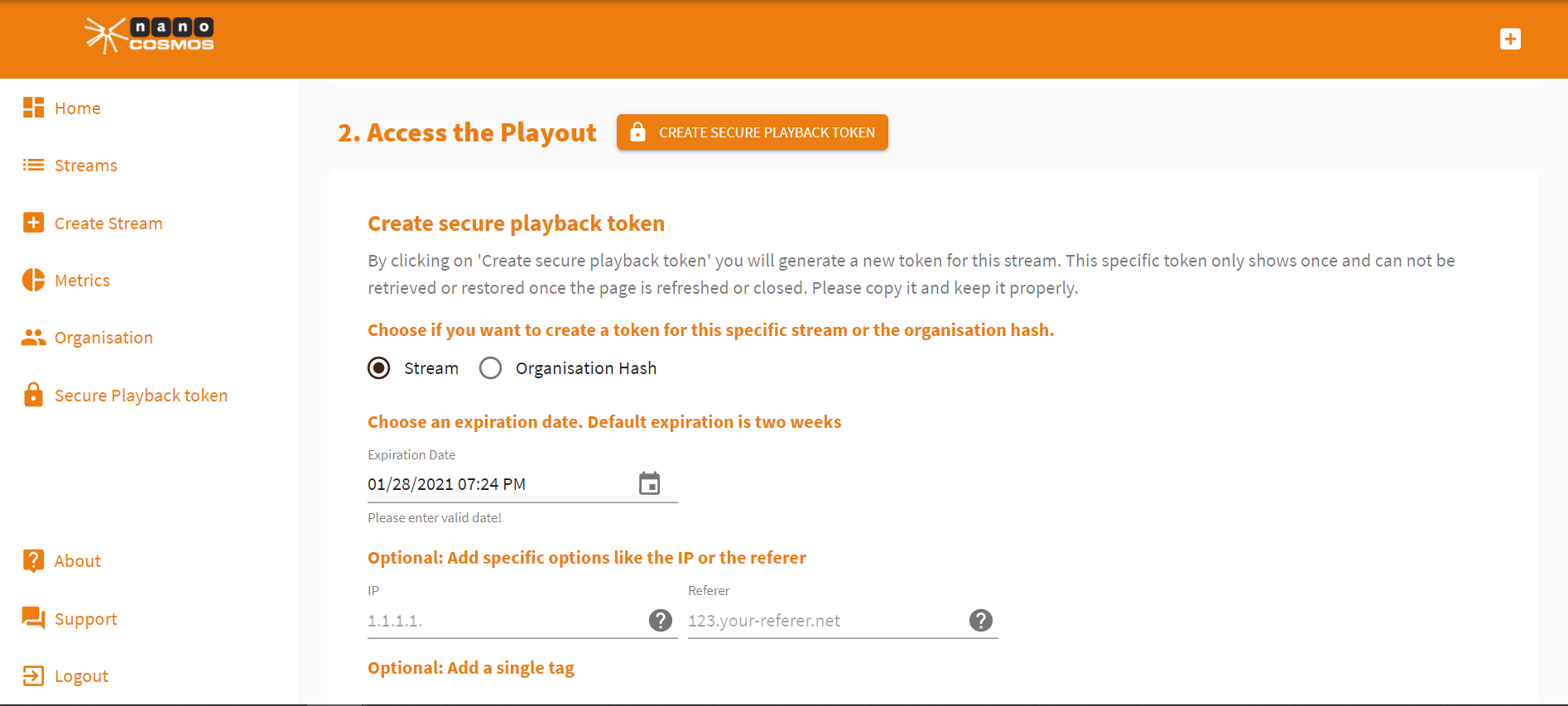1568x706 pixels.
Task: Click the Logout arrow icon
Action: [x=33, y=676]
